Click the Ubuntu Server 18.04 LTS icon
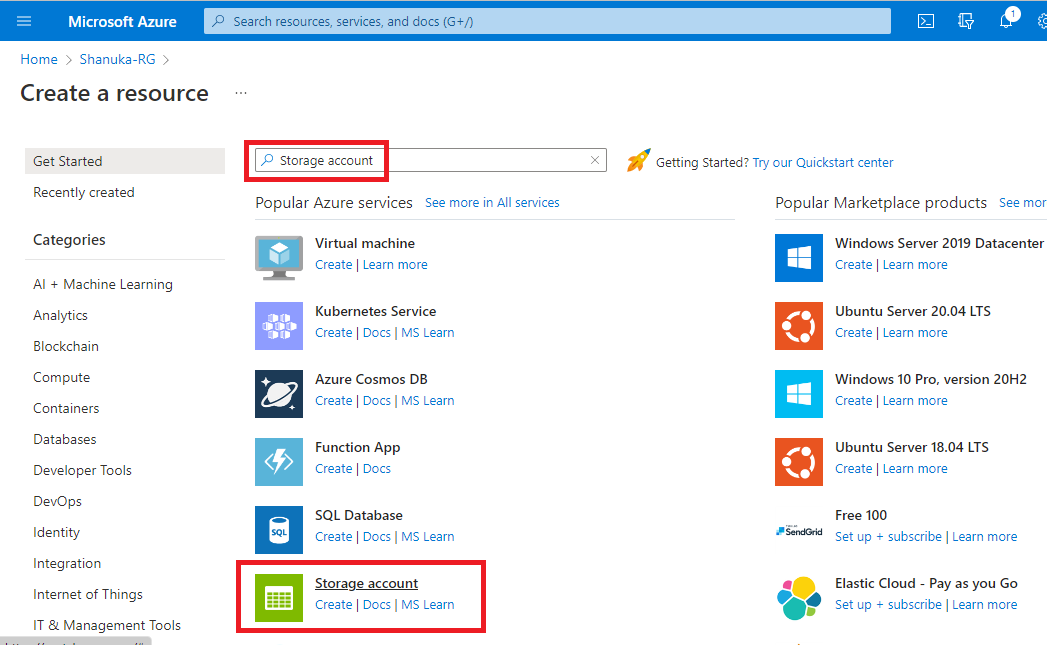Screen dimensions: 1049x645 (799, 462)
